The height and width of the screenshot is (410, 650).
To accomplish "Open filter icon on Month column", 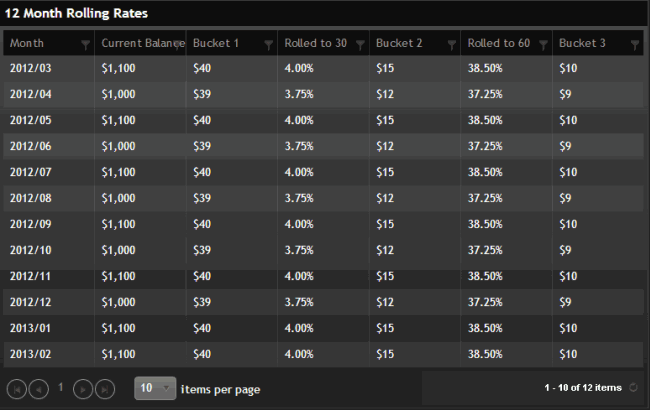I will click(85, 44).
